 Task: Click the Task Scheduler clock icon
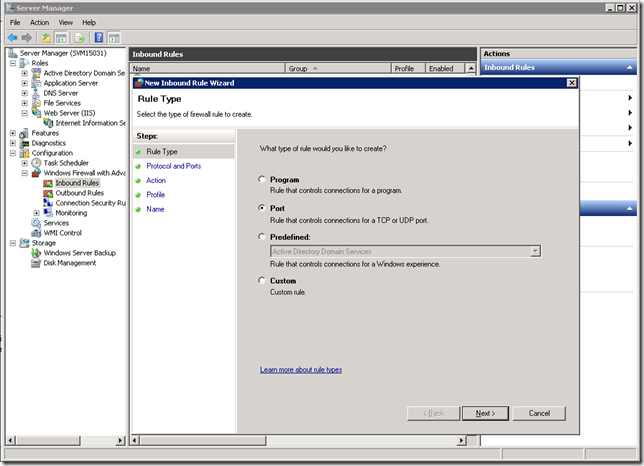pos(36,163)
